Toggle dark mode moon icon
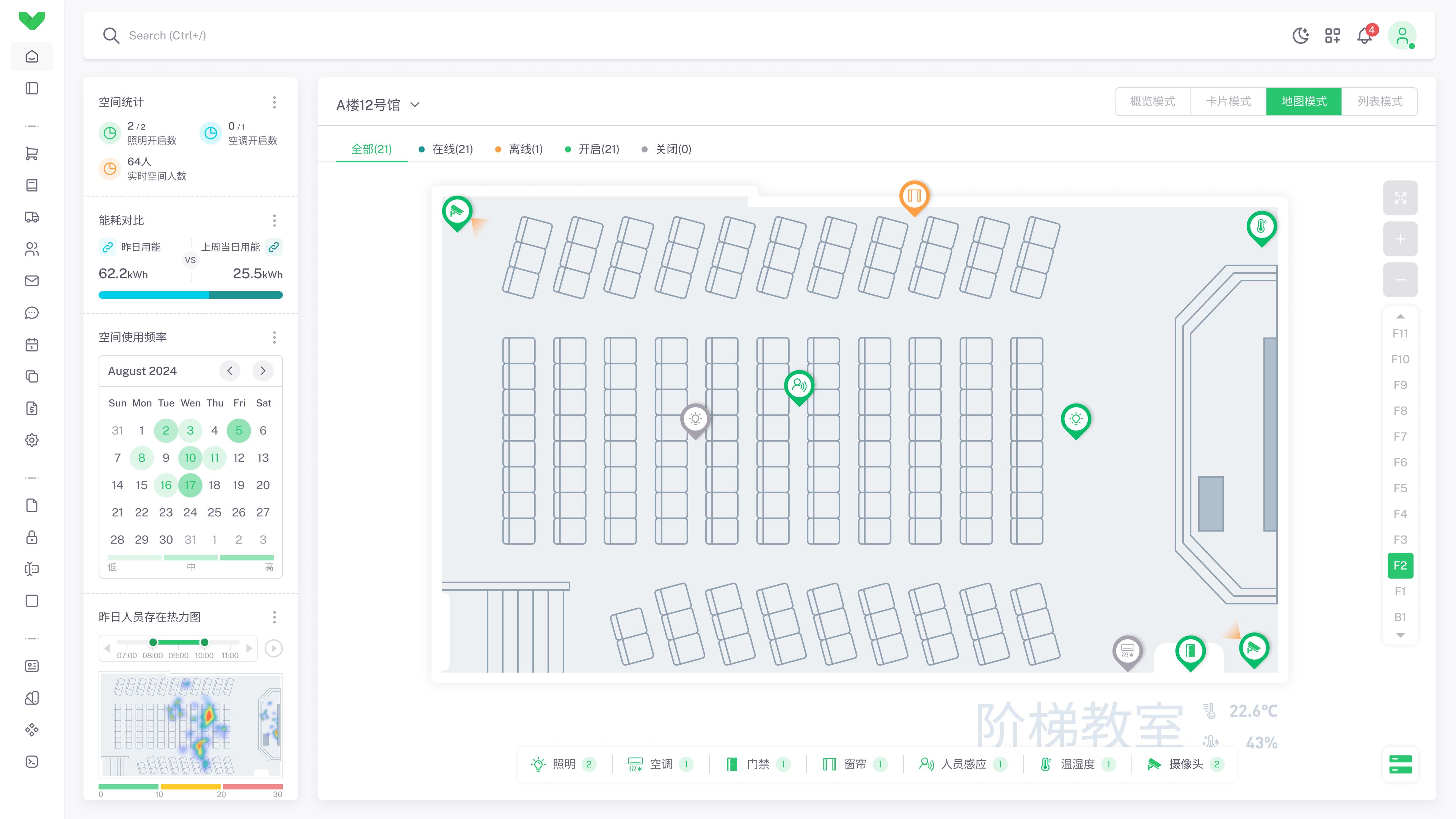This screenshot has height=819, width=1456. click(1301, 36)
